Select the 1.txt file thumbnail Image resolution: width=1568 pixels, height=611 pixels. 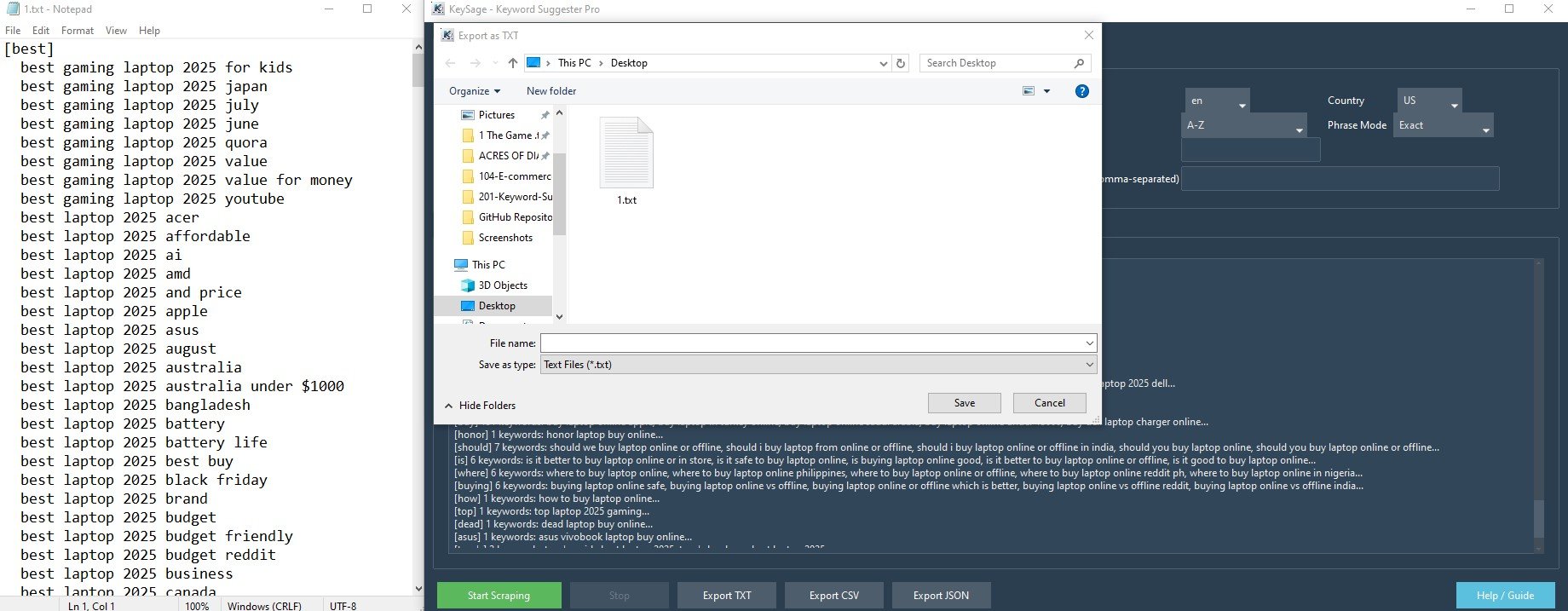(x=626, y=153)
